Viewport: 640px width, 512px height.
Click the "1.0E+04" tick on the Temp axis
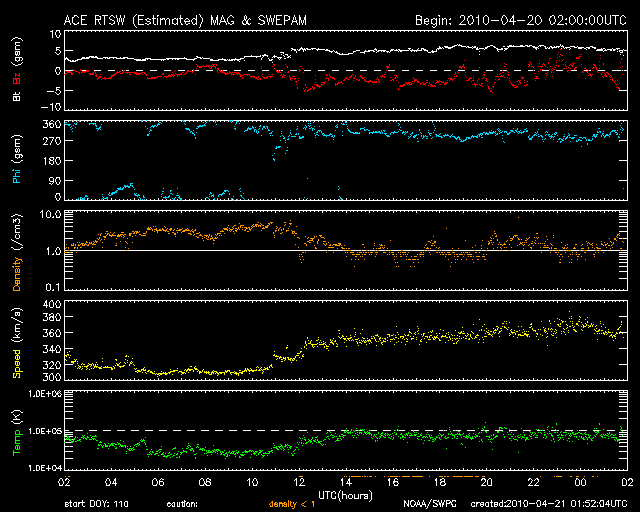45,468
